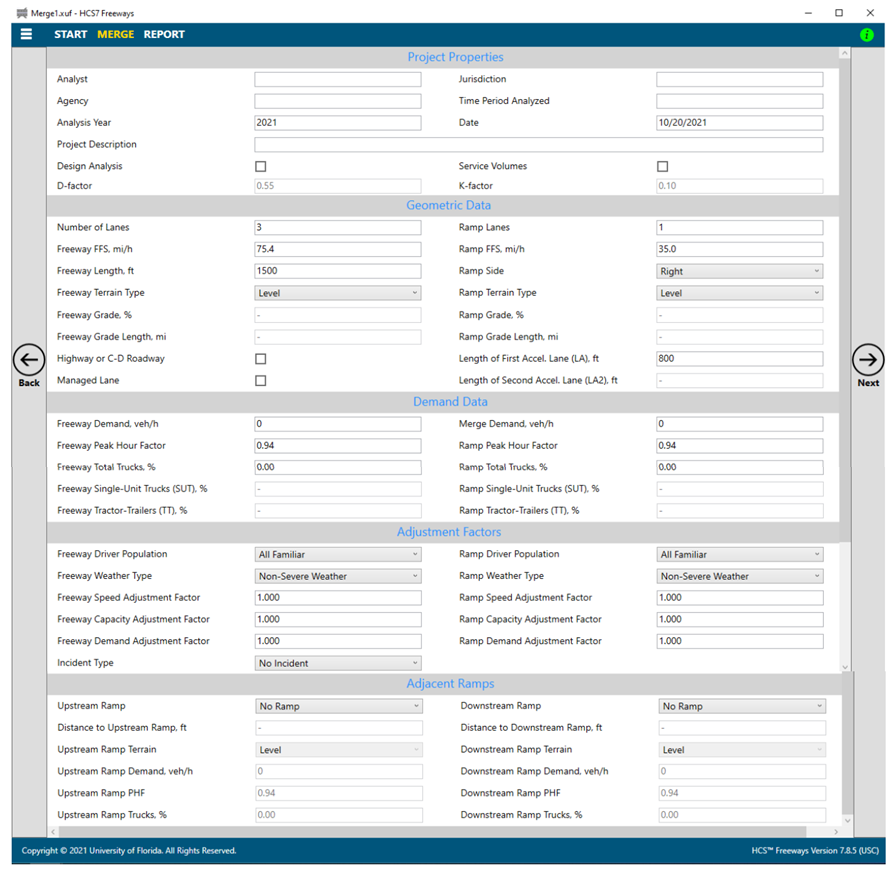Click the Back arrow icon
896x874 pixels.
click(x=29, y=360)
